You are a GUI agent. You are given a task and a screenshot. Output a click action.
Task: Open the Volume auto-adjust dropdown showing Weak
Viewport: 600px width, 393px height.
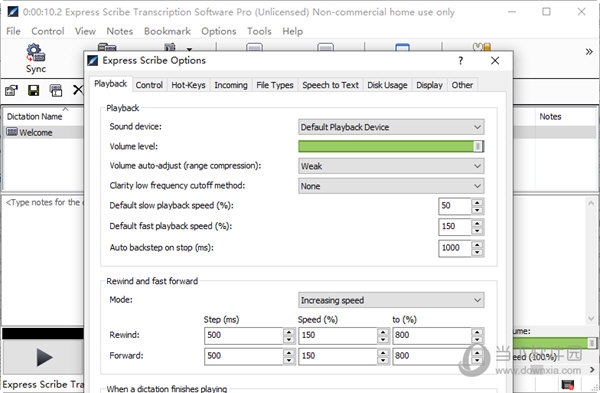point(391,166)
